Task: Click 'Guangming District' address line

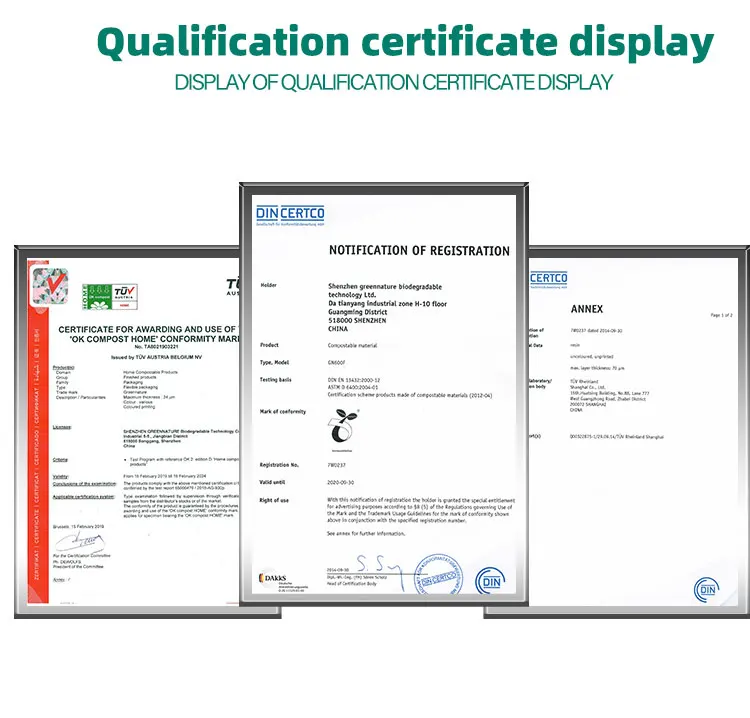Action: pyautogui.click(x=357, y=312)
